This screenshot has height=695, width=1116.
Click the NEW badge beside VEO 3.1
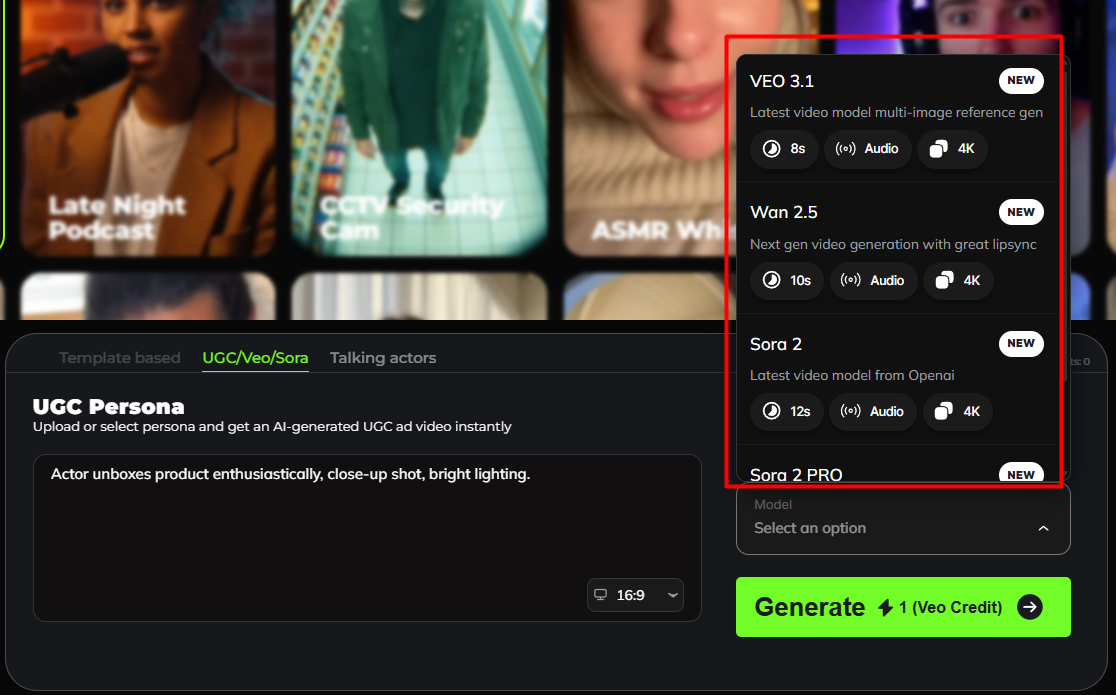tap(1021, 80)
